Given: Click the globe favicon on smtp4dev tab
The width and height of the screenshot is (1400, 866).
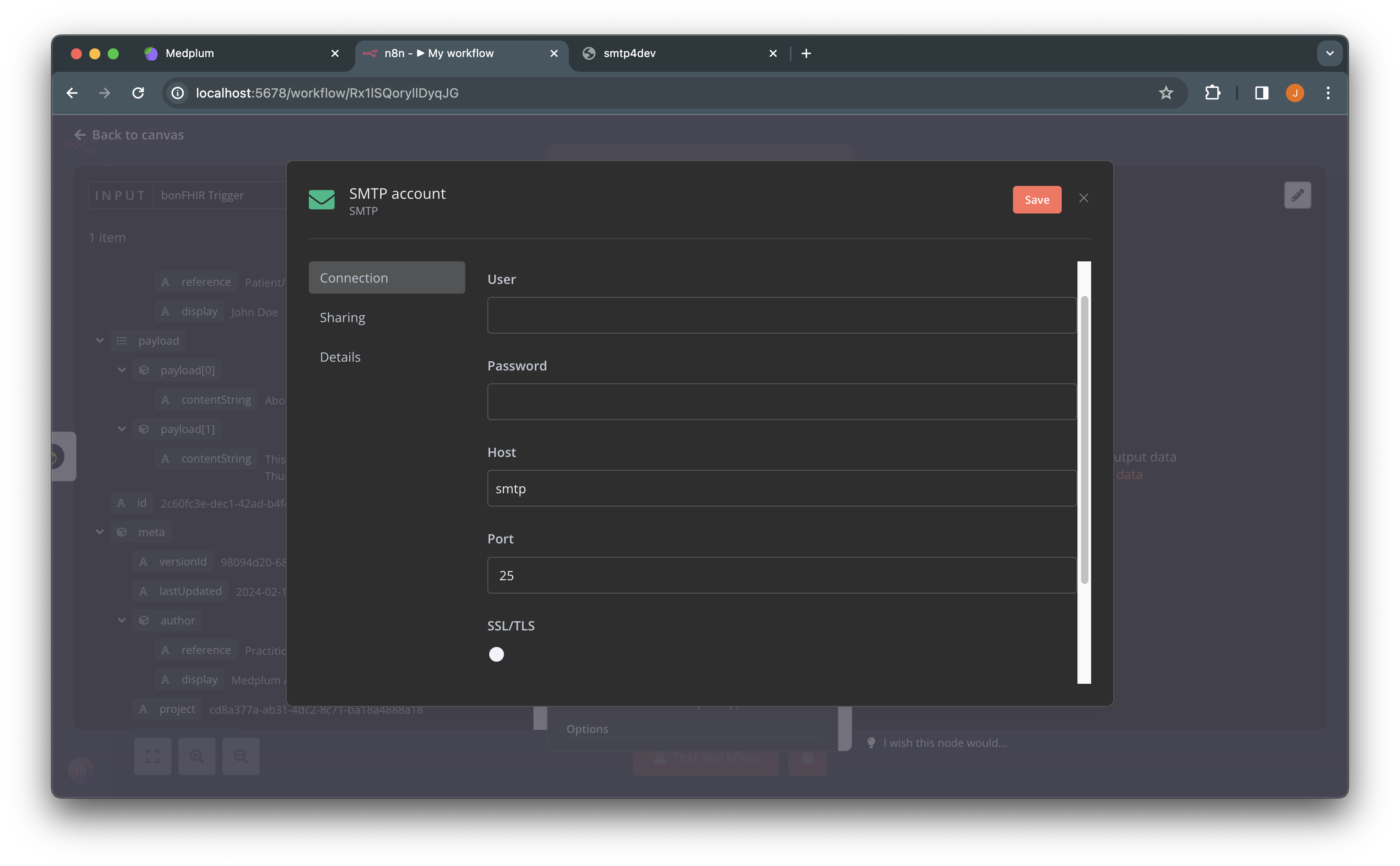Looking at the screenshot, I should tap(588, 53).
